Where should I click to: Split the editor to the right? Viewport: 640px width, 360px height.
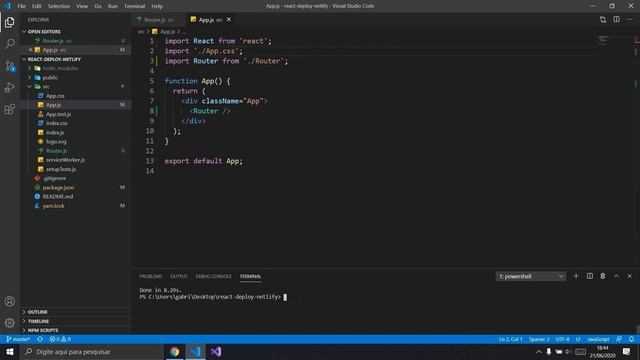[616, 20]
